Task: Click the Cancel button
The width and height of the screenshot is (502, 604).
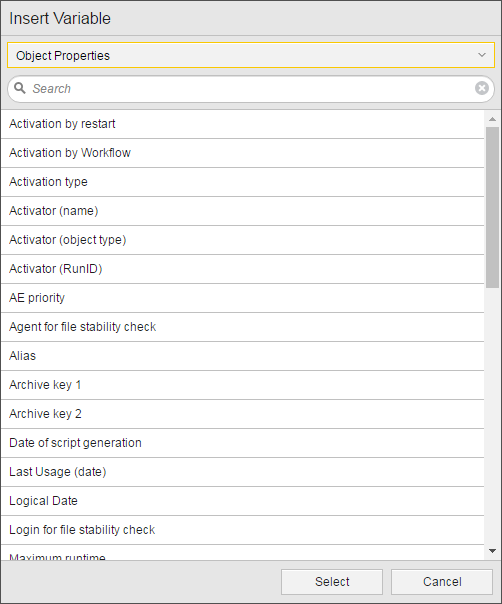Action: [442, 582]
